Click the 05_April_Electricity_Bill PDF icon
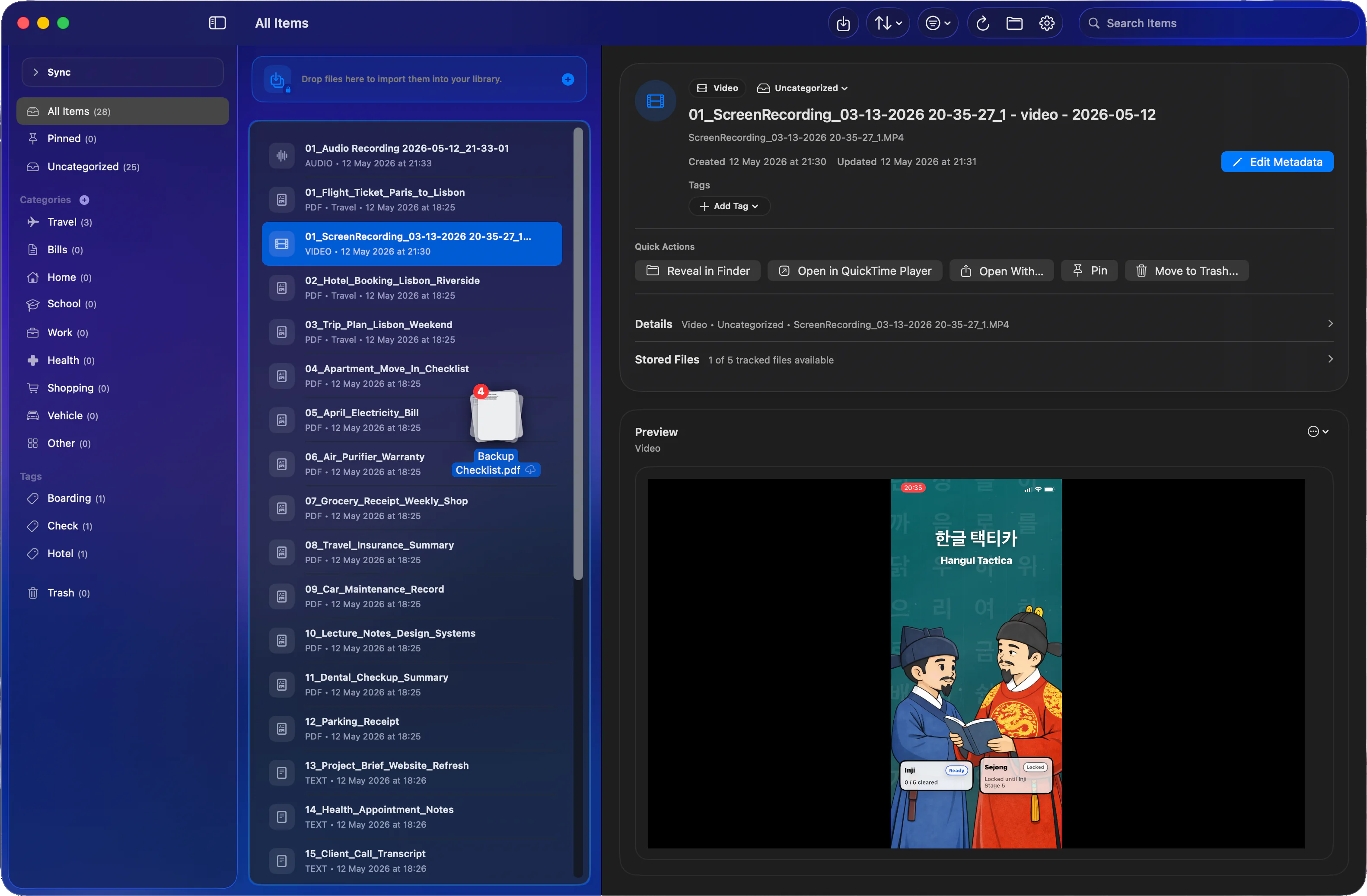Viewport: 1367px width, 896px height. (281, 420)
